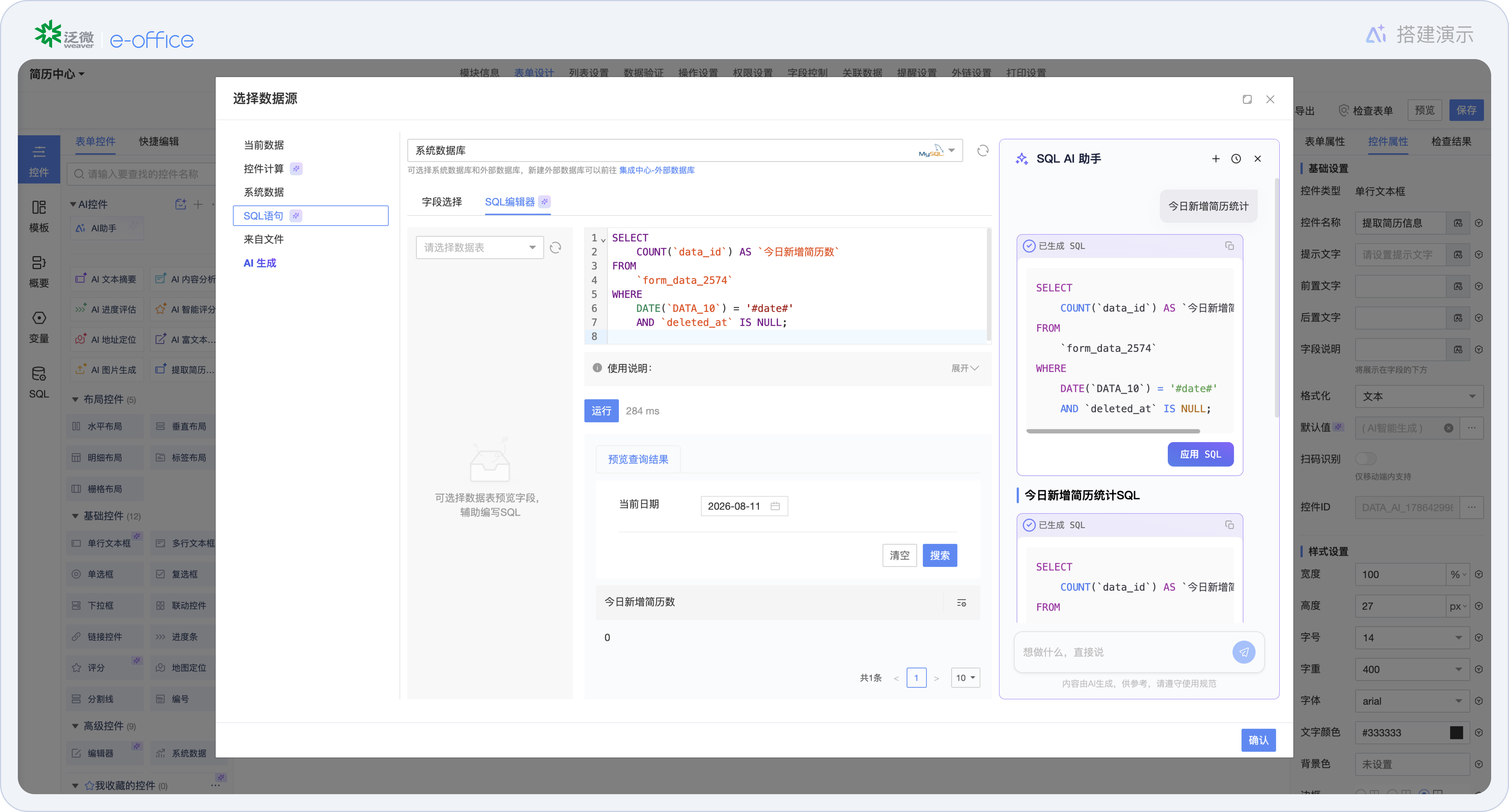Open the calendar picker for 当前日期

775,506
